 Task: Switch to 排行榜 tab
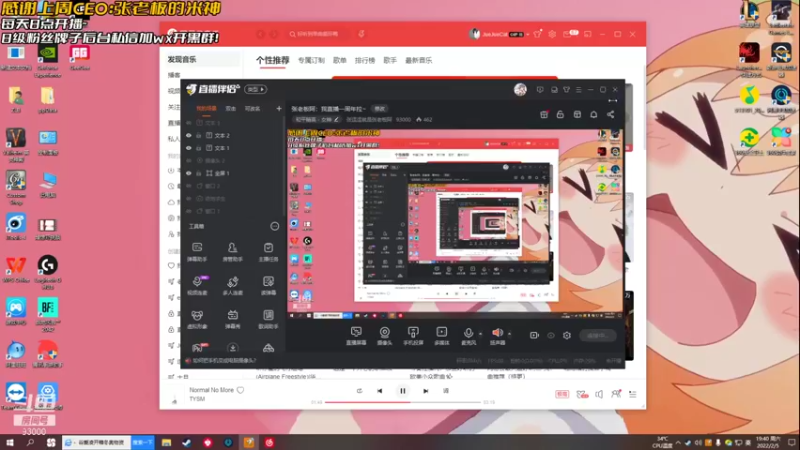(365, 60)
